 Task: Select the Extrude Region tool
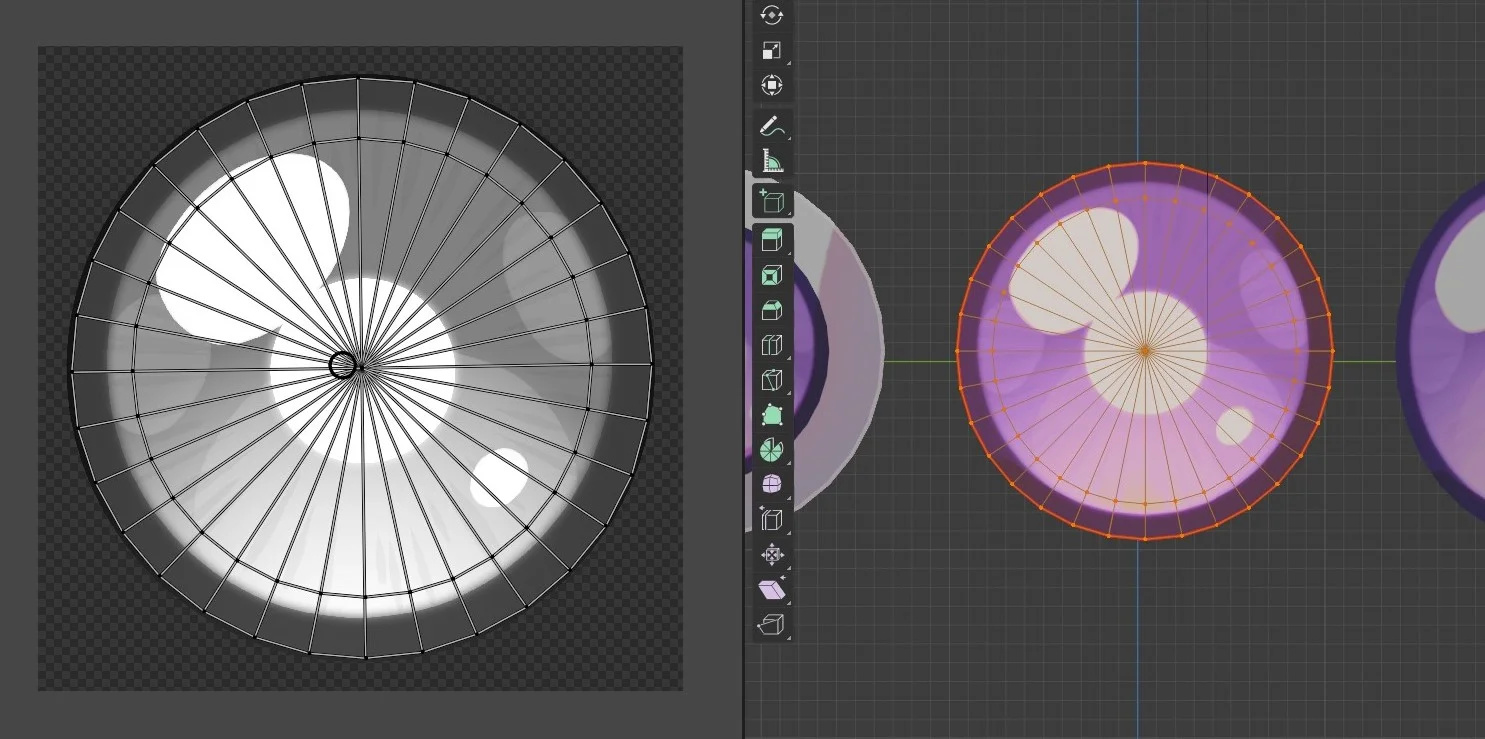pyautogui.click(x=770, y=240)
